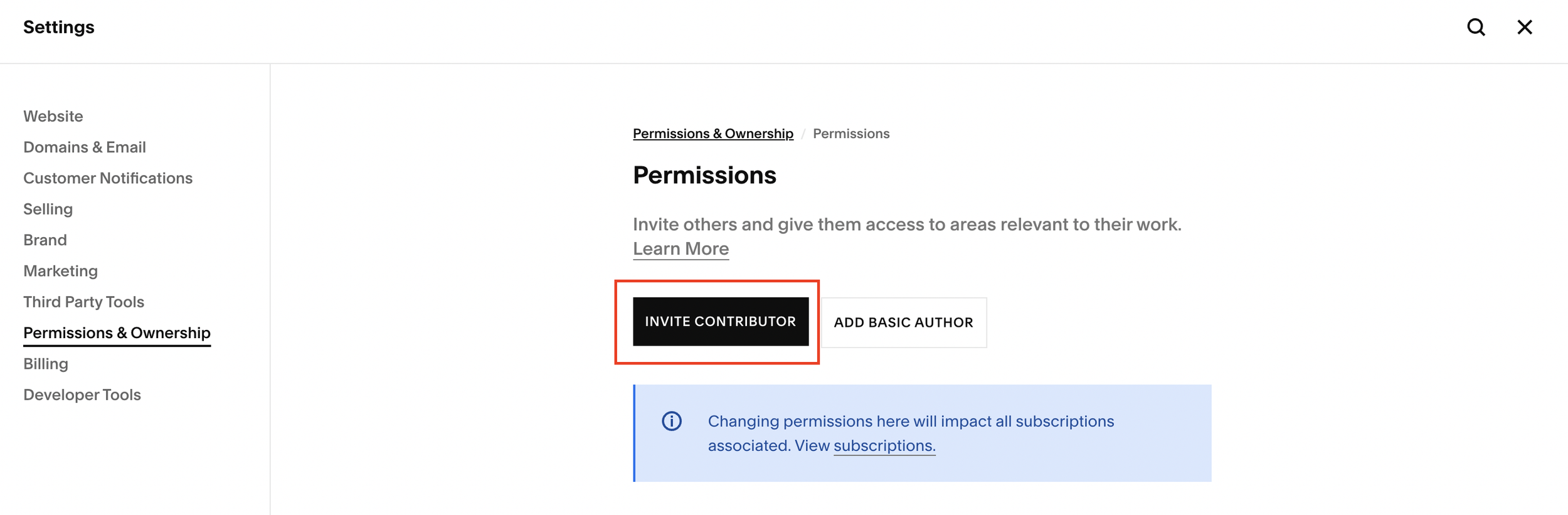Follow the subscriptions link in banner
The height and width of the screenshot is (515, 1568).
(x=884, y=445)
